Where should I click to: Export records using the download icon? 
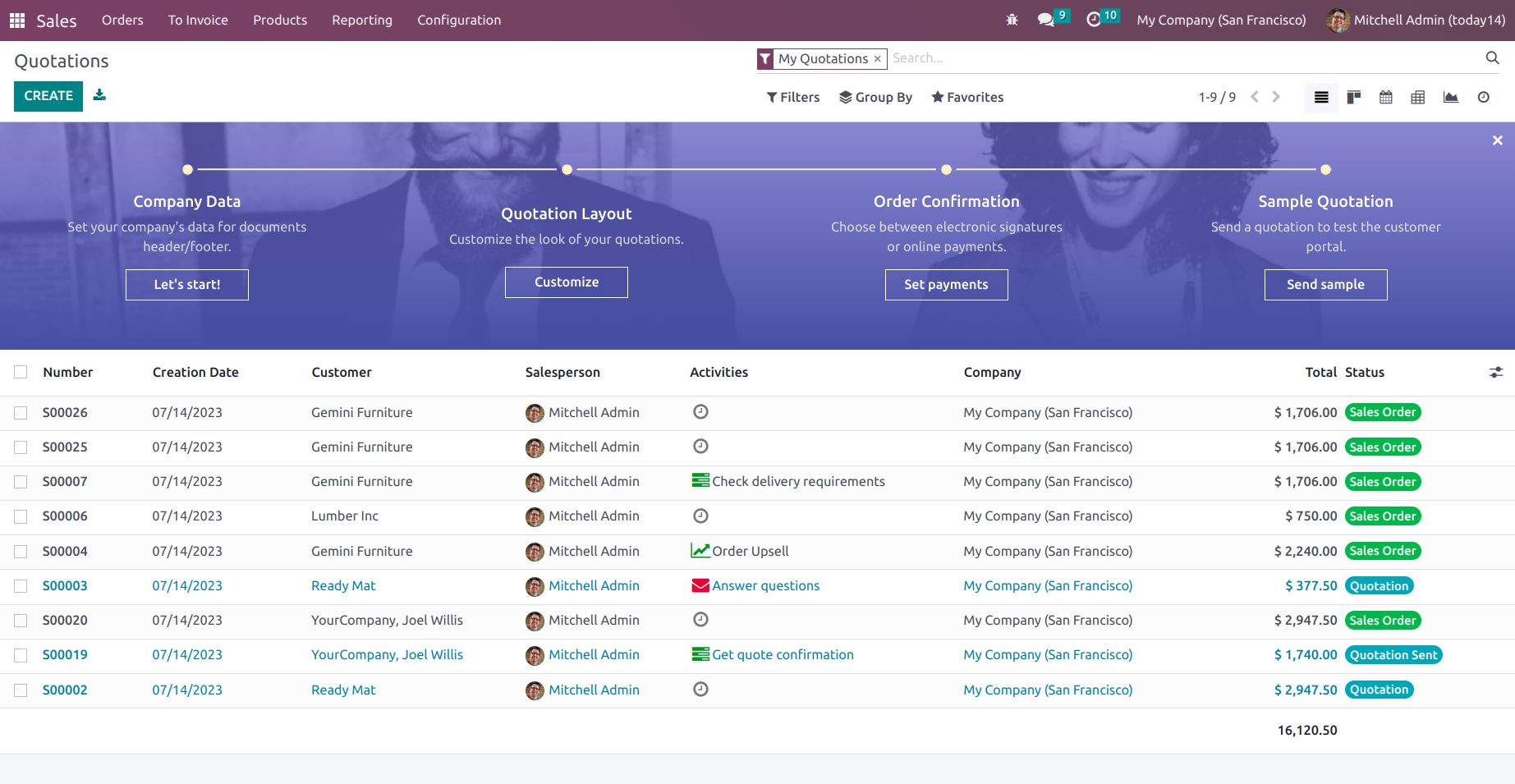(99, 95)
